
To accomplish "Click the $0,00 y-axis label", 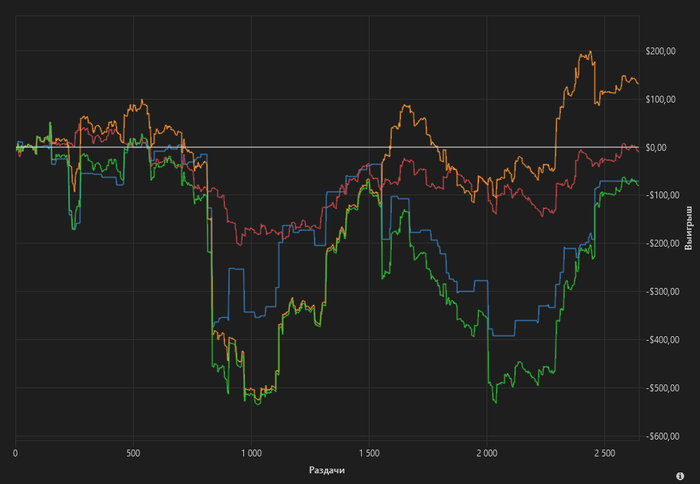I will click(x=656, y=147).
